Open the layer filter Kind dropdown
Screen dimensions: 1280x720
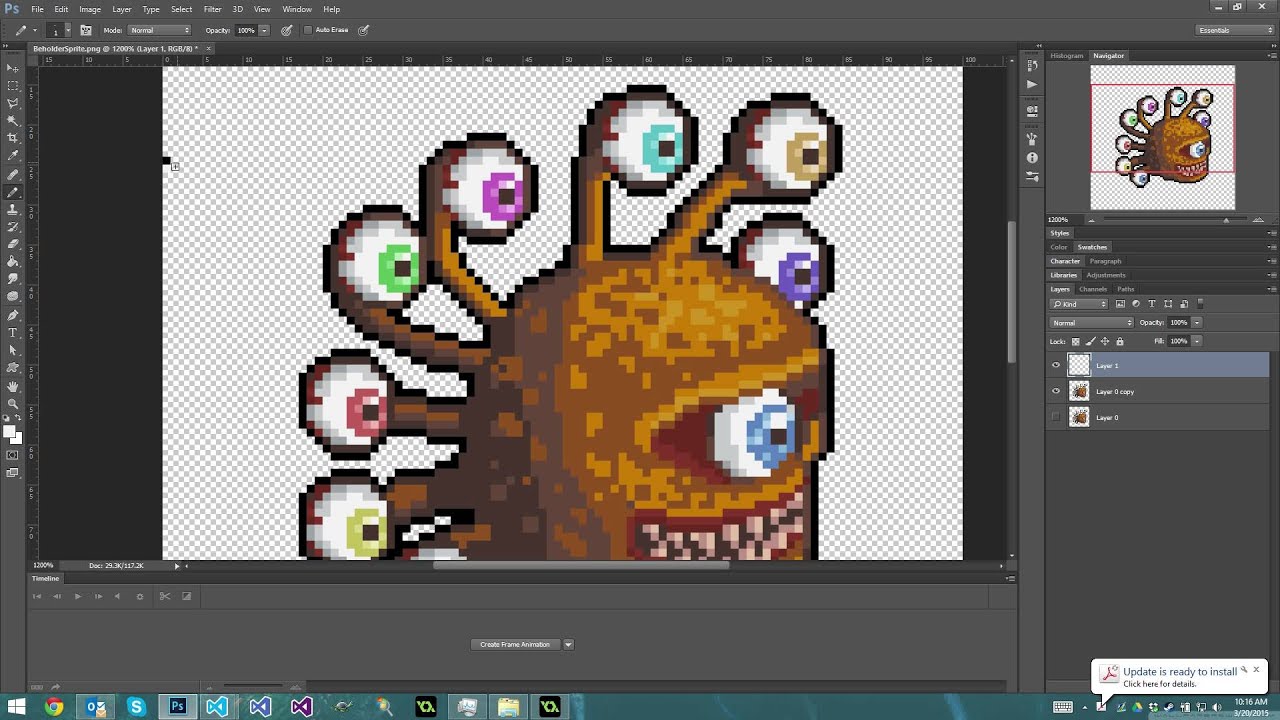point(1080,304)
